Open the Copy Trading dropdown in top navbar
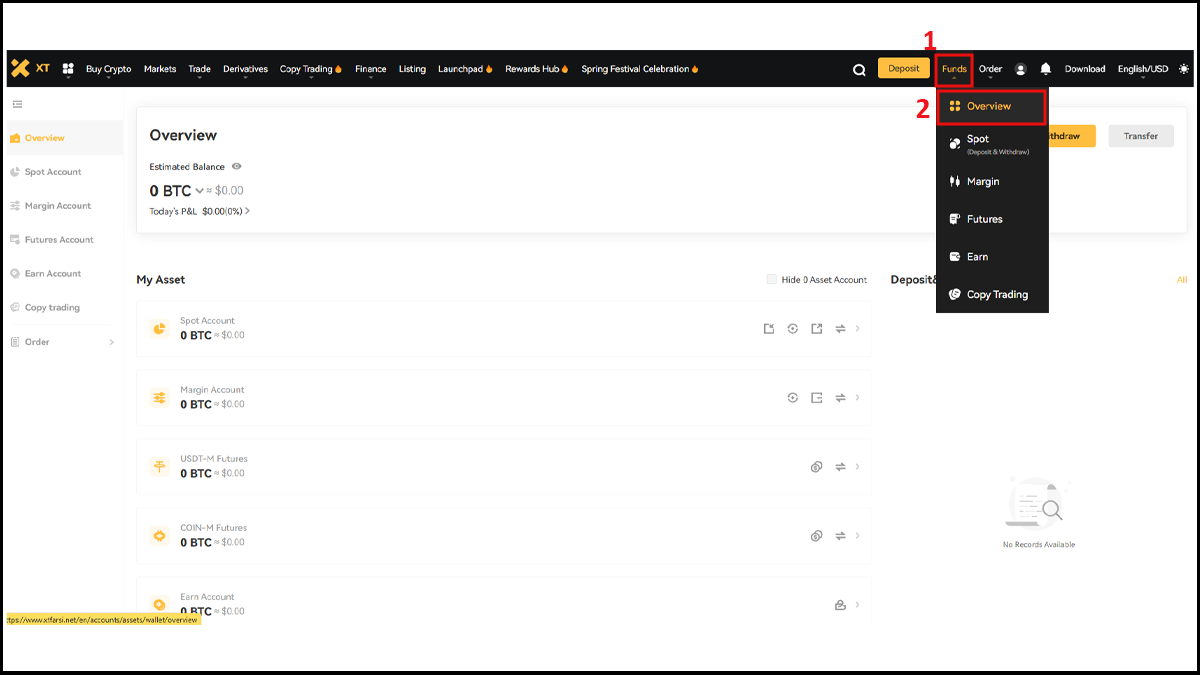1200x675 pixels. (x=311, y=69)
